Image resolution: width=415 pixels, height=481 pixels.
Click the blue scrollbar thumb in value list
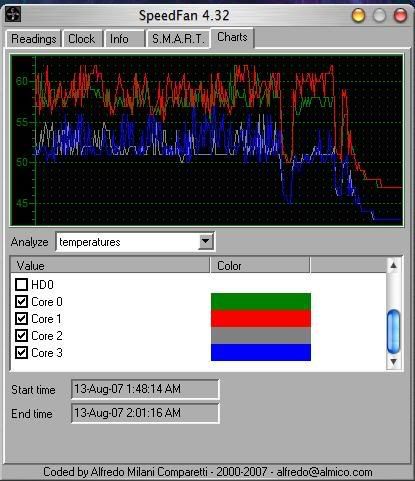tap(394, 331)
